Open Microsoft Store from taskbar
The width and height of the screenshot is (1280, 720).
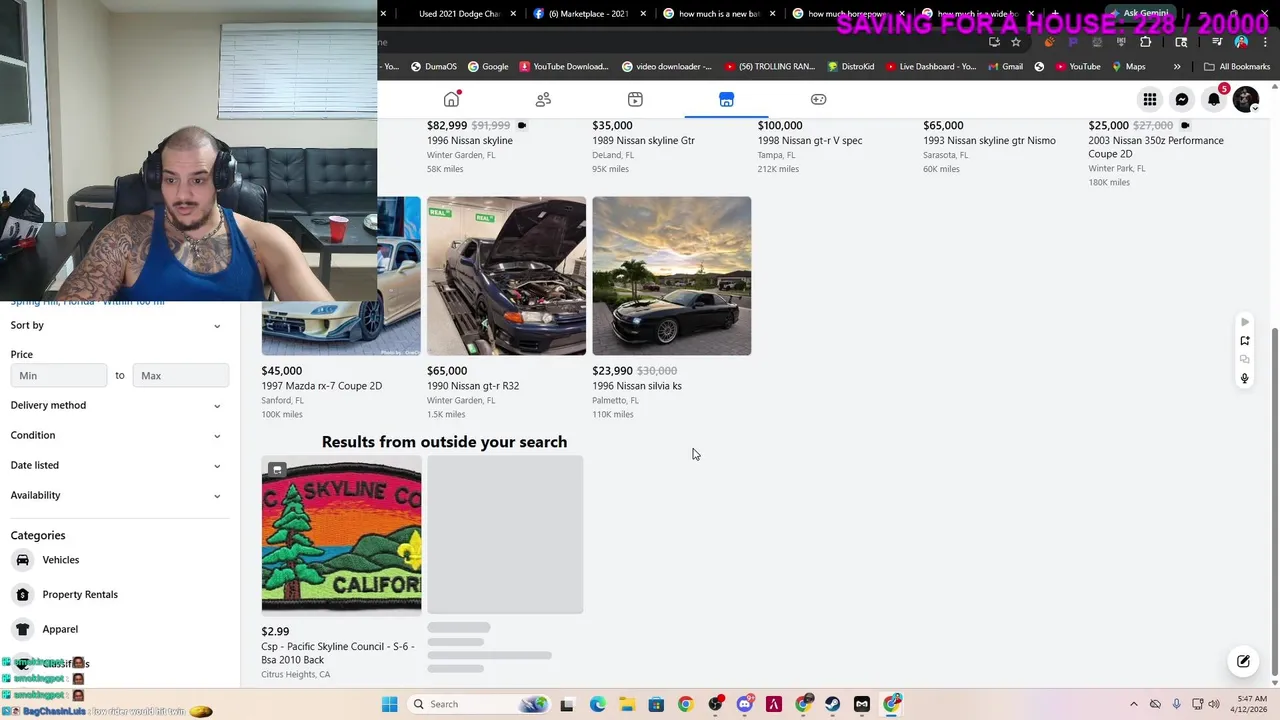coord(656,704)
